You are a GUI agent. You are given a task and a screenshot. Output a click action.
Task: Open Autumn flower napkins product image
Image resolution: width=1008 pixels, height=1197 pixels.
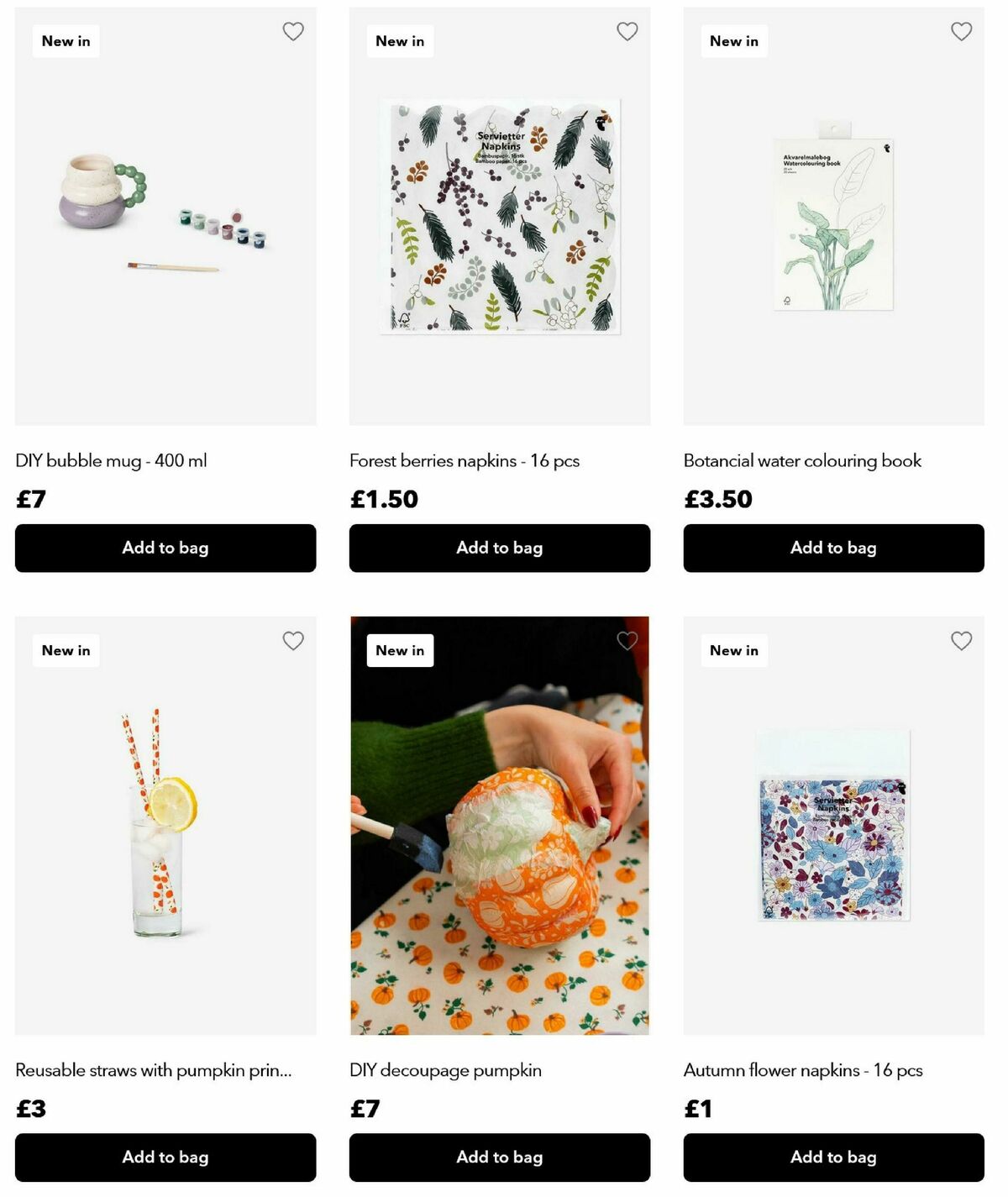tap(833, 826)
